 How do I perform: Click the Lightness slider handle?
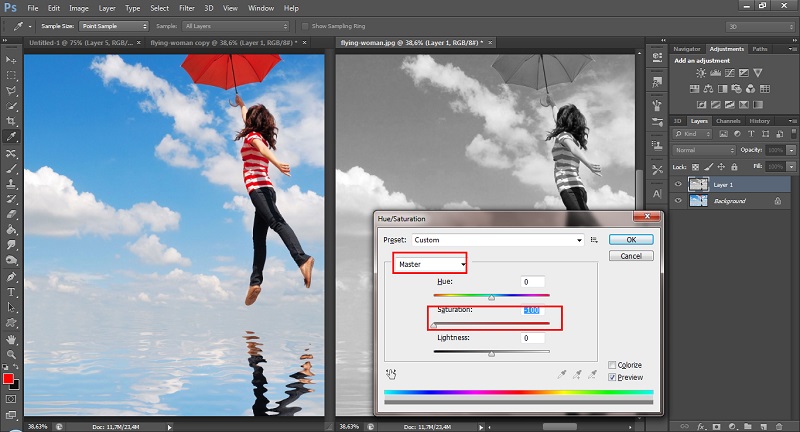(x=491, y=353)
